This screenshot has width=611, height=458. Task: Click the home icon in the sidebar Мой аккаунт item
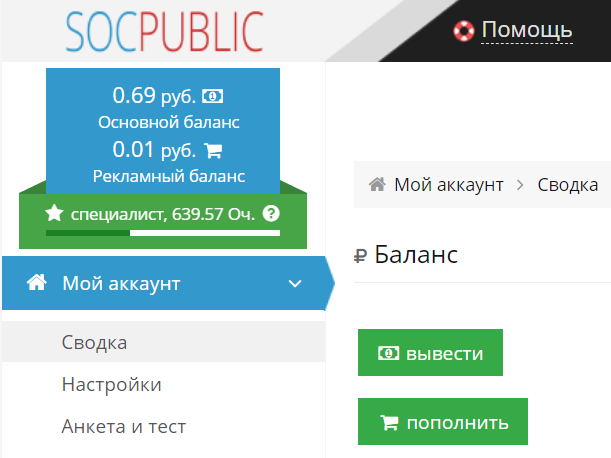(37, 283)
